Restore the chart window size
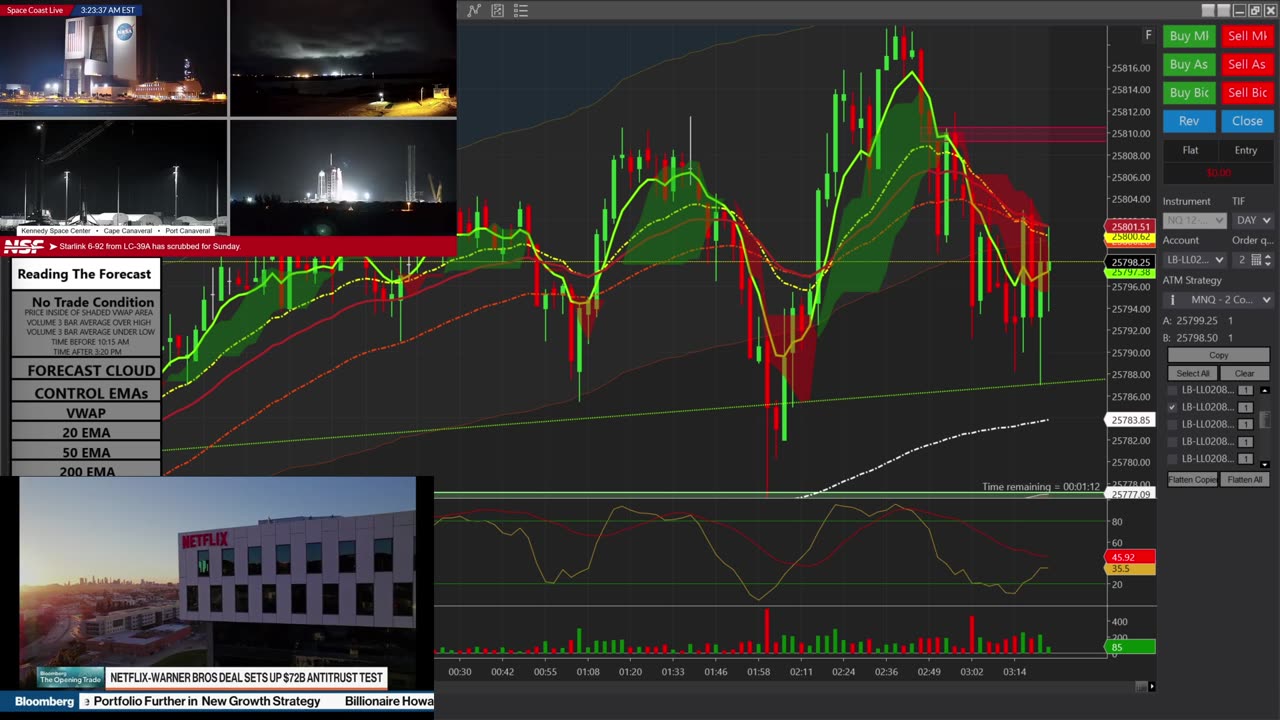The height and width of the screenshot is (720, 1280). click(x=1254, y=11)
